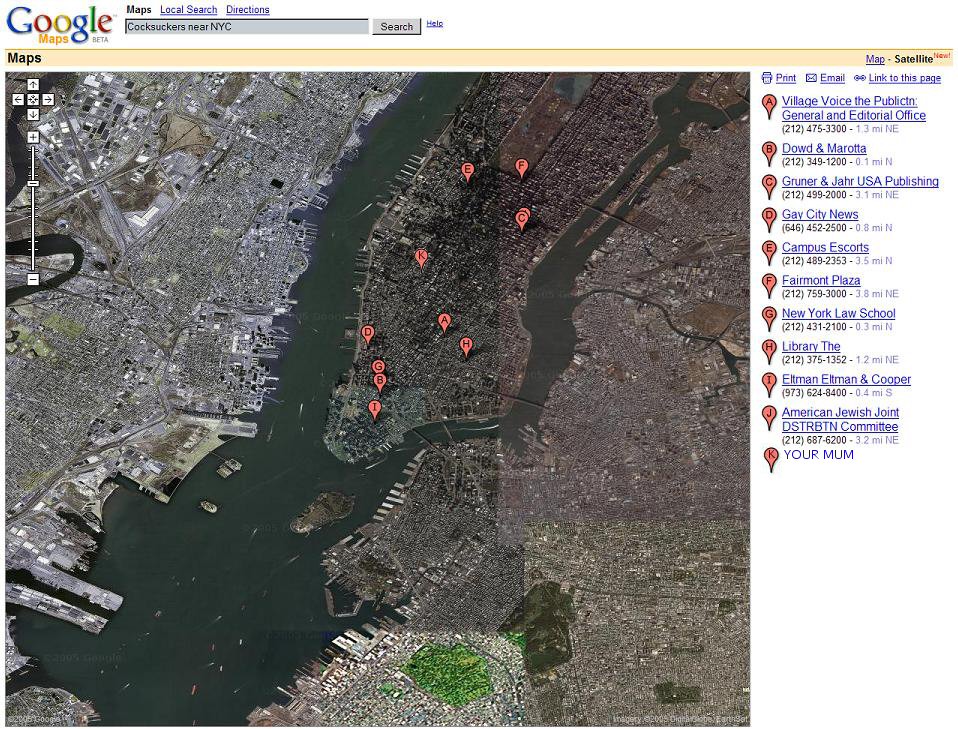This screenshot has width=958, height=729.
Task: Click map marker A on the map
Action: [444, 323]
